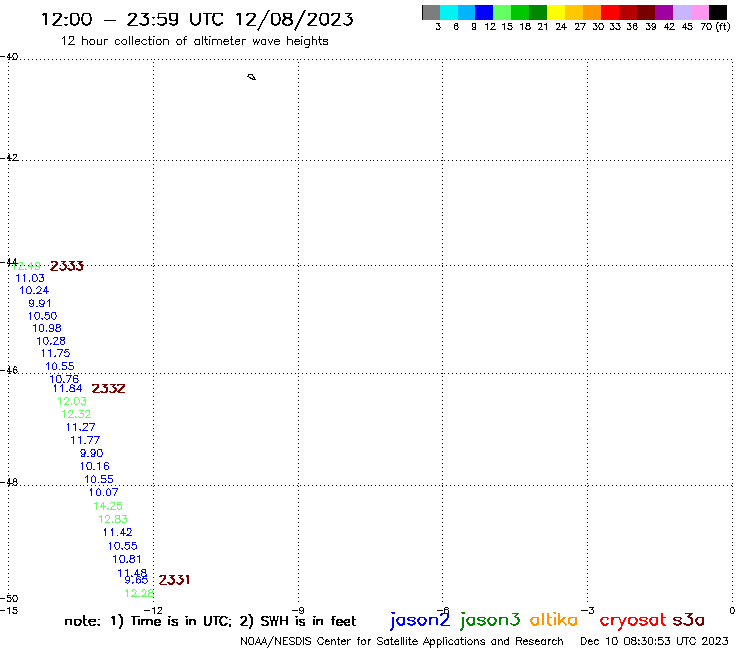Viewport: 740px width, 650px height.
Task: Click the dark red '2333' time label
Action: tap(67, 266)
